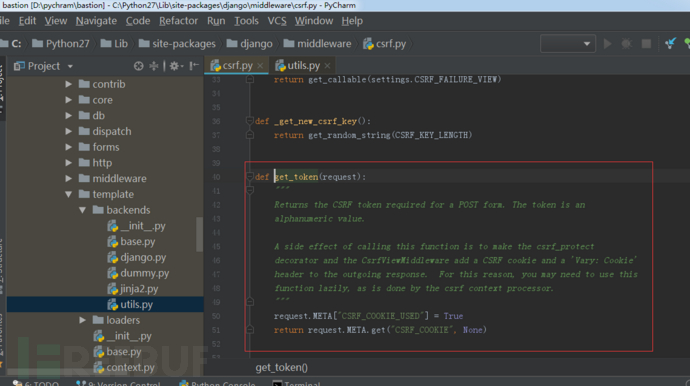The image size is (690, 386).
Task: Open the View menu
Action: coord(56,21)
